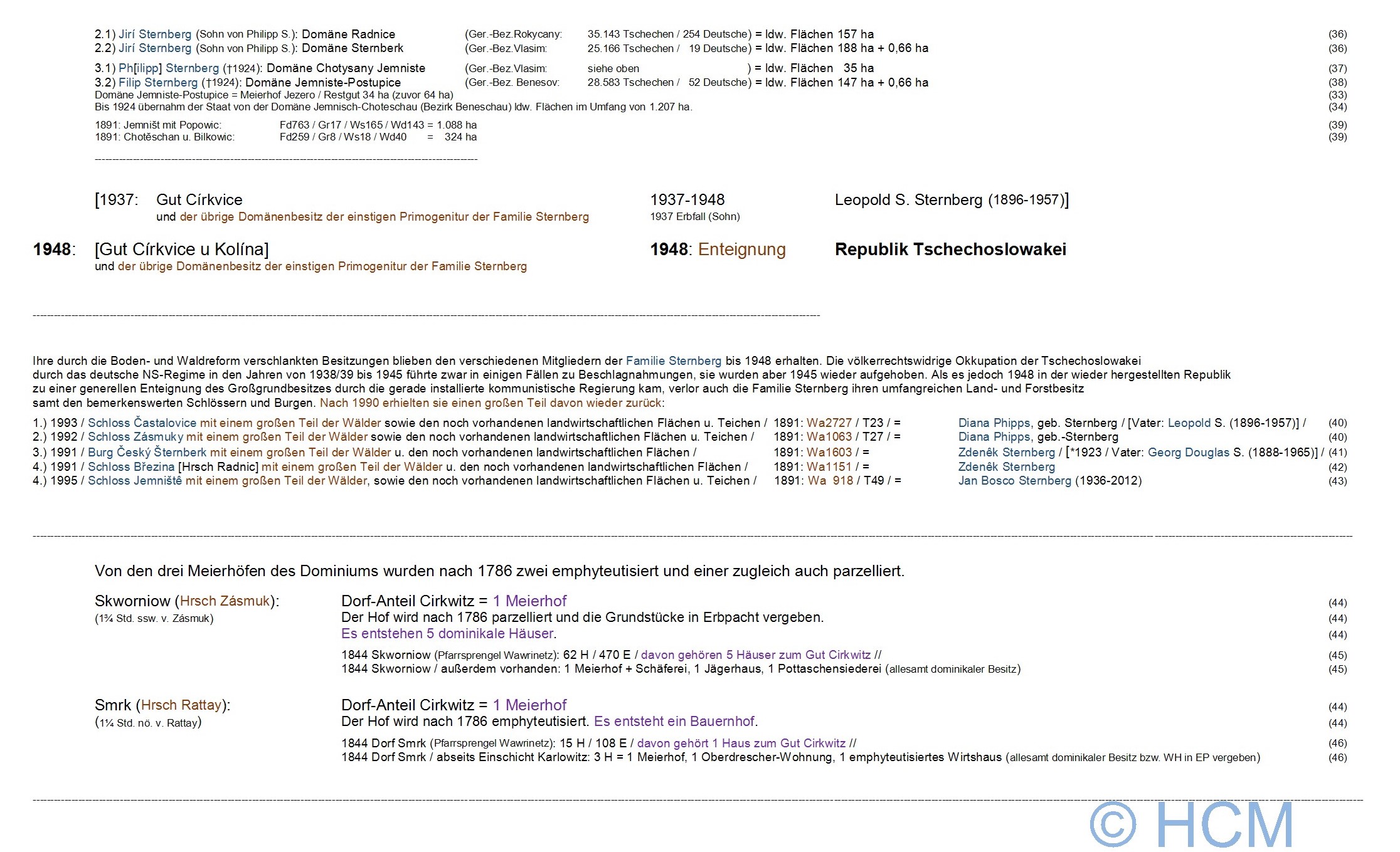Open the Schloss Zásmuky link
Image resolution: width=1400 pixels, height=852 pixels.
click(x=135, y=437)
